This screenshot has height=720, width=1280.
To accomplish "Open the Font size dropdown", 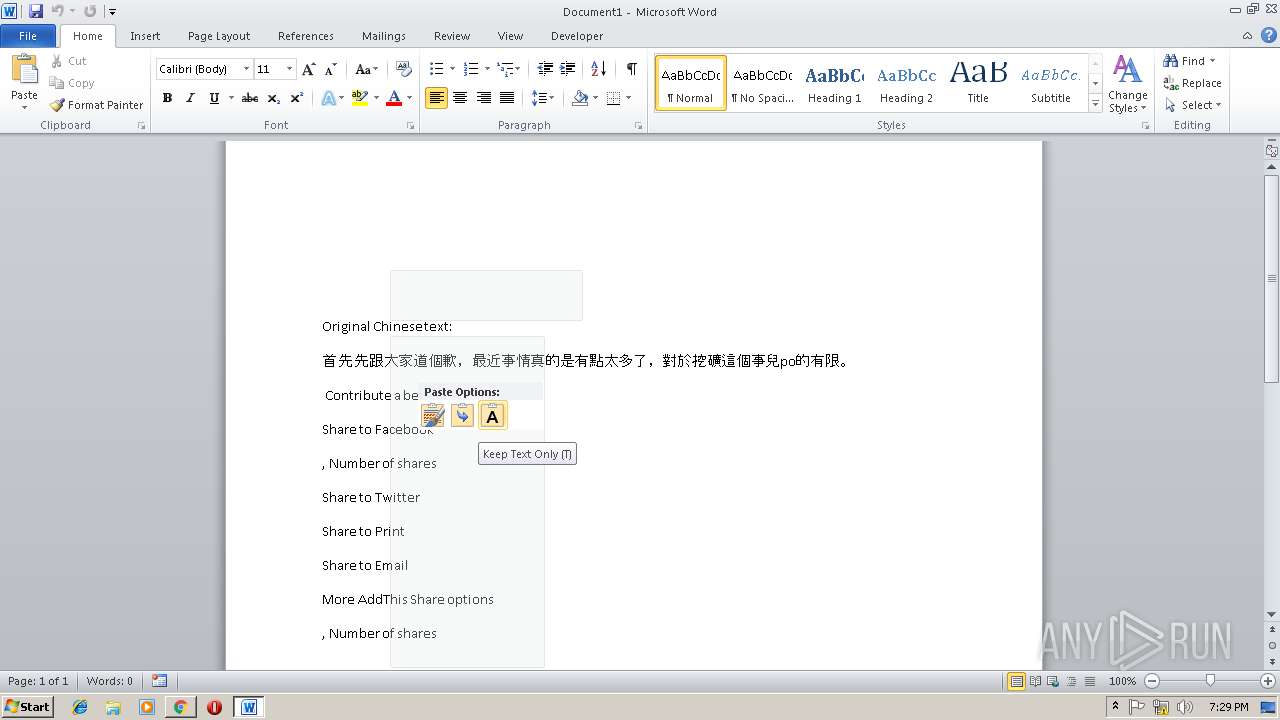I will (x=290, y=69).
